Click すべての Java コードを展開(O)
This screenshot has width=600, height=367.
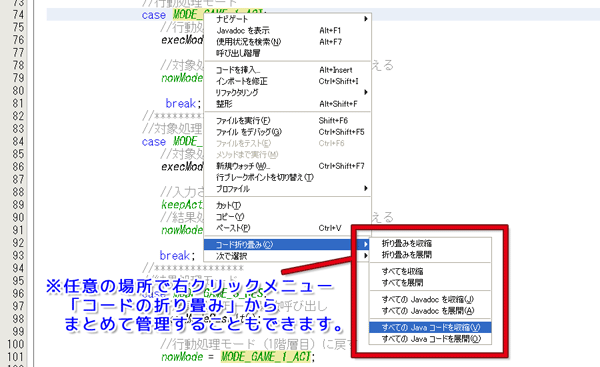pos(430,339)
